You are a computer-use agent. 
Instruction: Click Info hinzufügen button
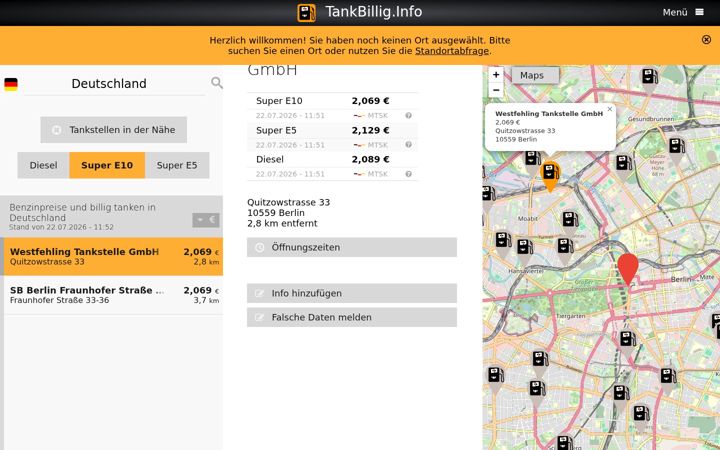point(352,293)
